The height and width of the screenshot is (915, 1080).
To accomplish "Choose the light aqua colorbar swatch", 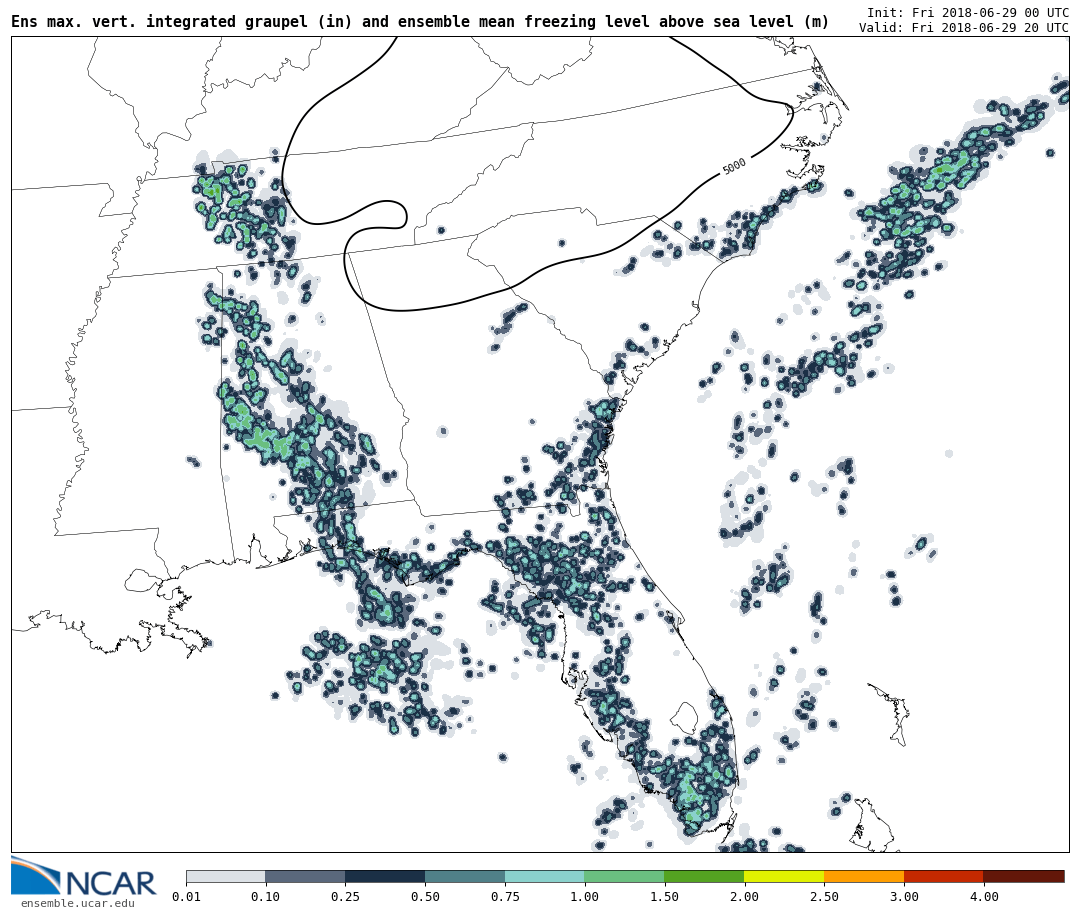I will (544, 876).
